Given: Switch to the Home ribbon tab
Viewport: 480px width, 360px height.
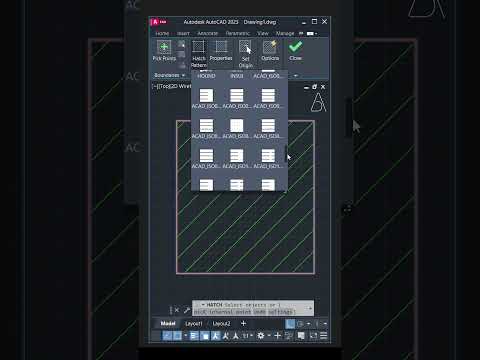Looking at the screenshot, I should (162, 33).
